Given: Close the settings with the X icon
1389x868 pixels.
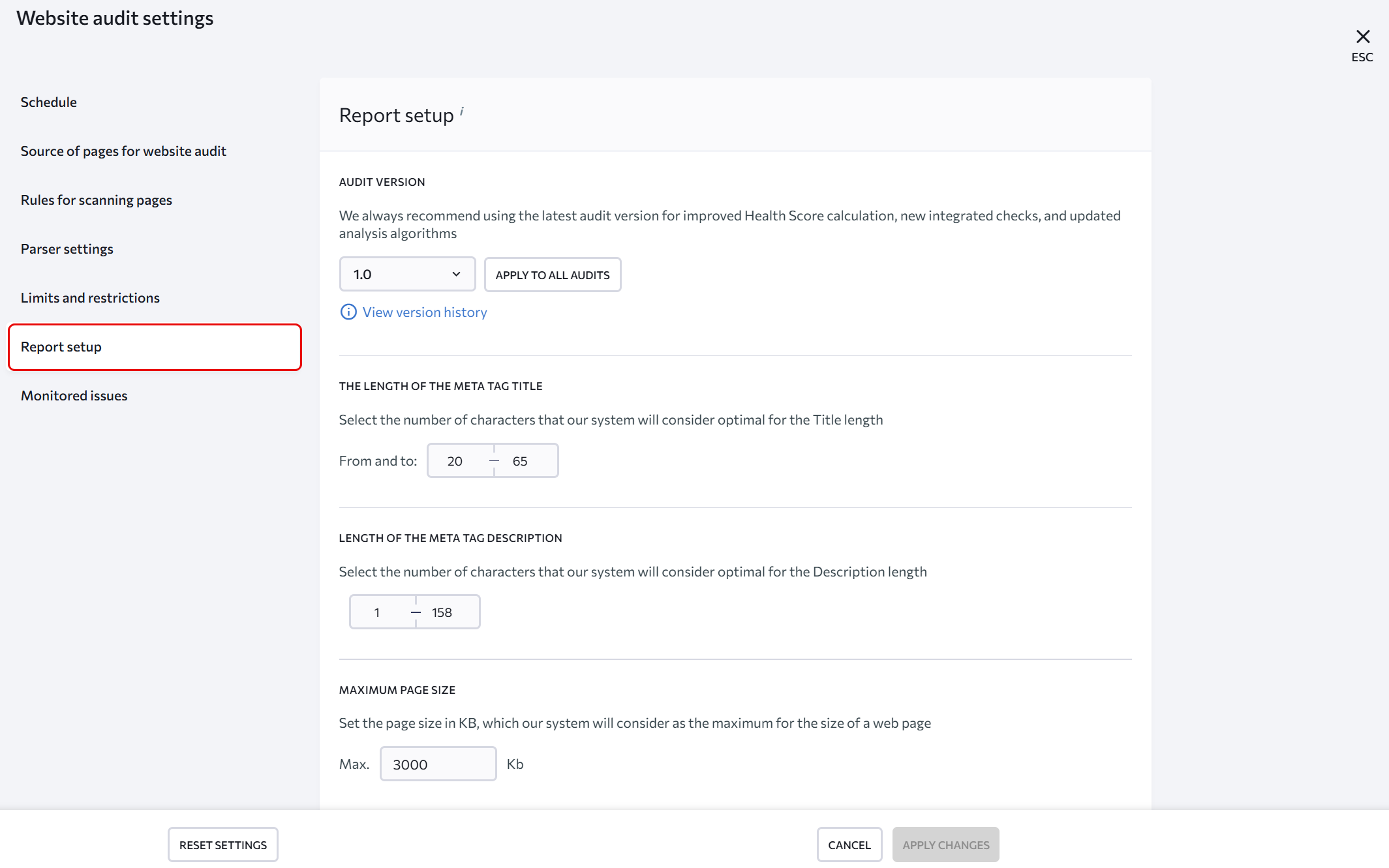Looking at the screenshot, I should [x=1362, y=37].
